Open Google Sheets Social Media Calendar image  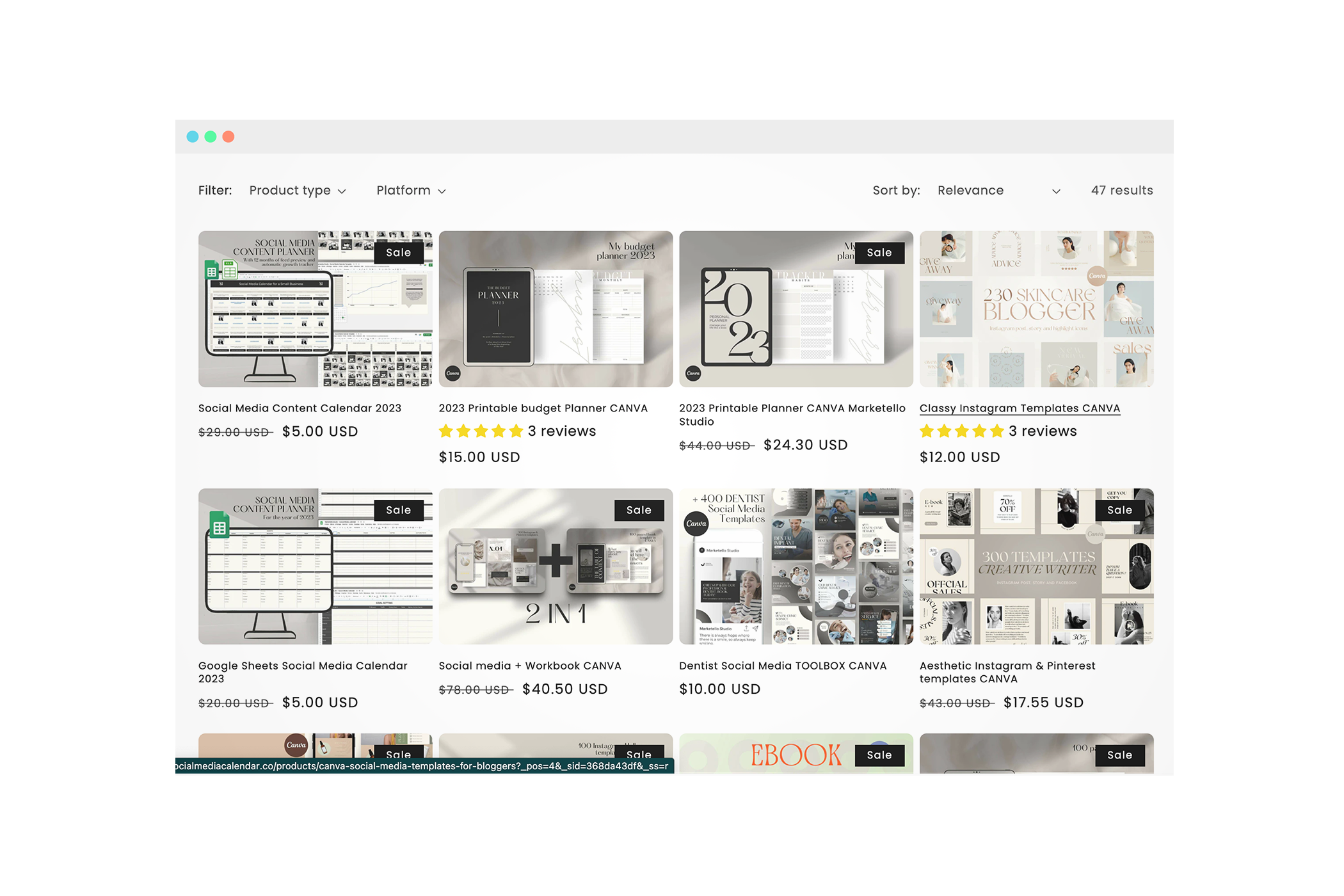click(315, 566)
